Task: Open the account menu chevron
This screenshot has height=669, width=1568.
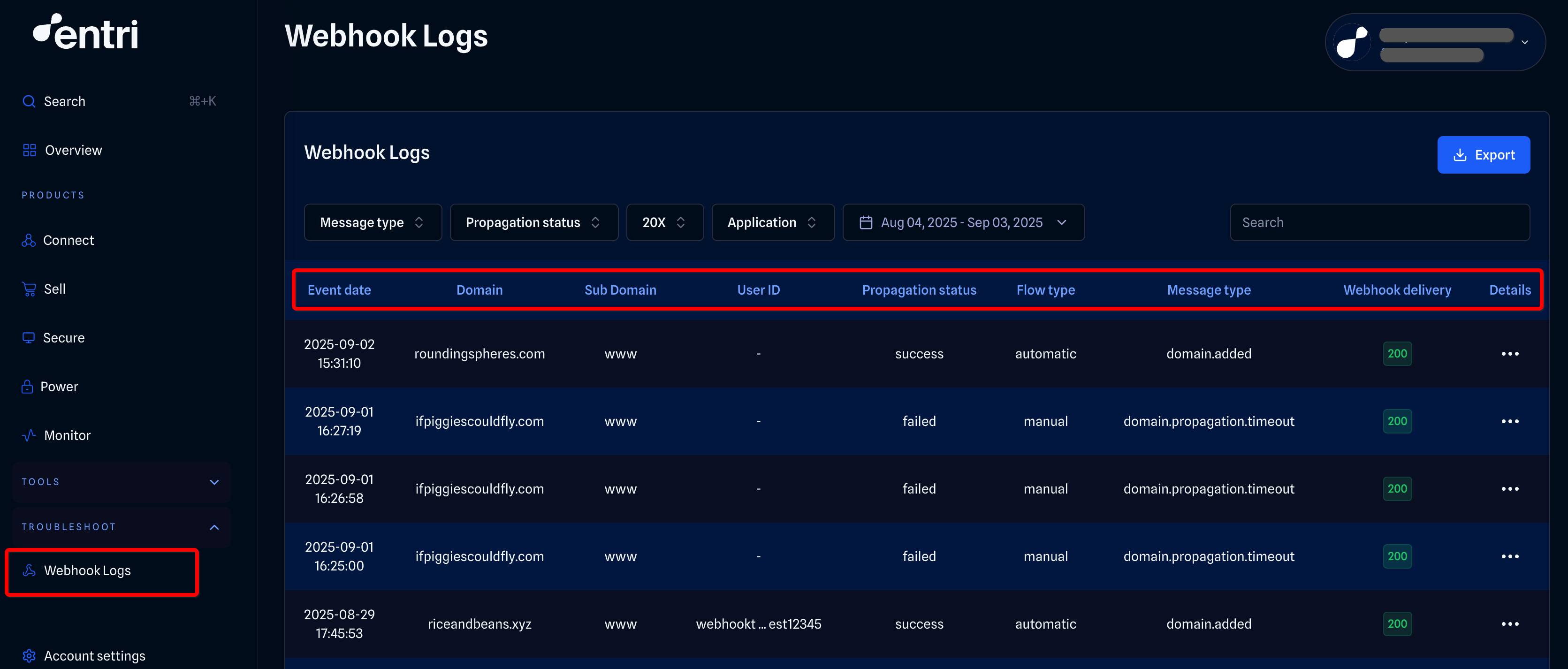Action: tap(1524, 42)
